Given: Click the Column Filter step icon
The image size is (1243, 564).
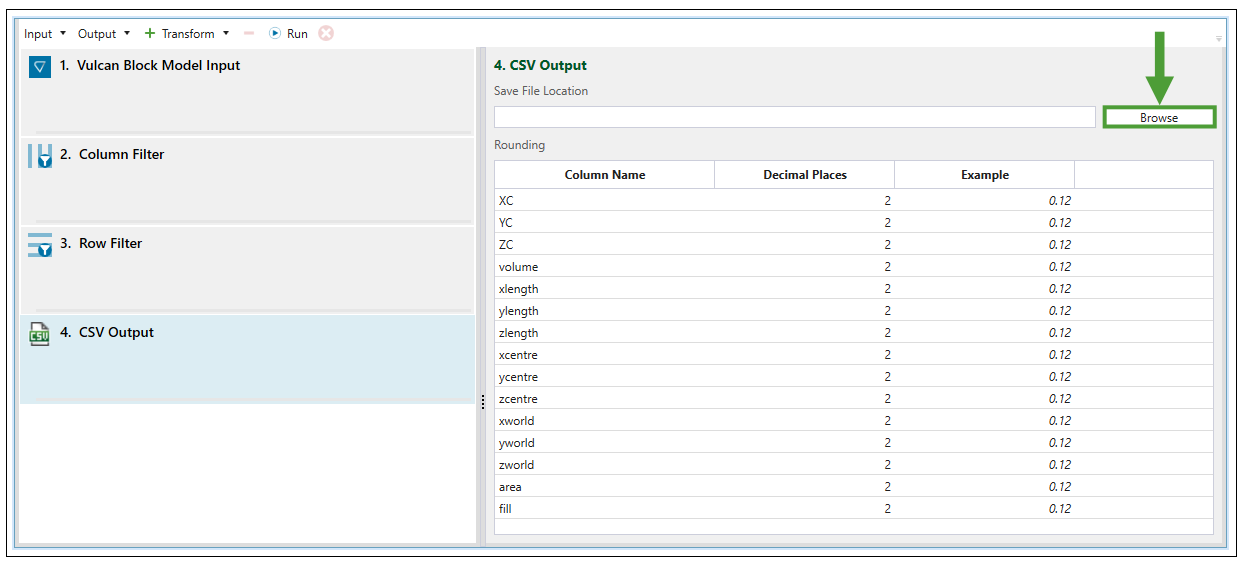Looking at the screenshot, I should point(40,156).
